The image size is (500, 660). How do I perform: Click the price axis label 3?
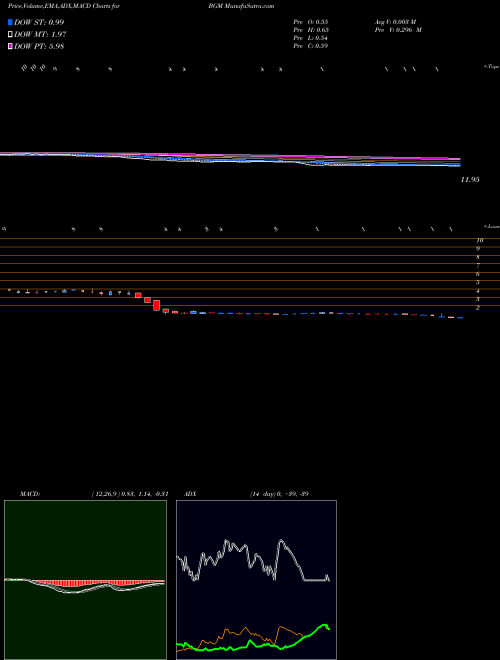pyautogui.click(x=478, y=299)
